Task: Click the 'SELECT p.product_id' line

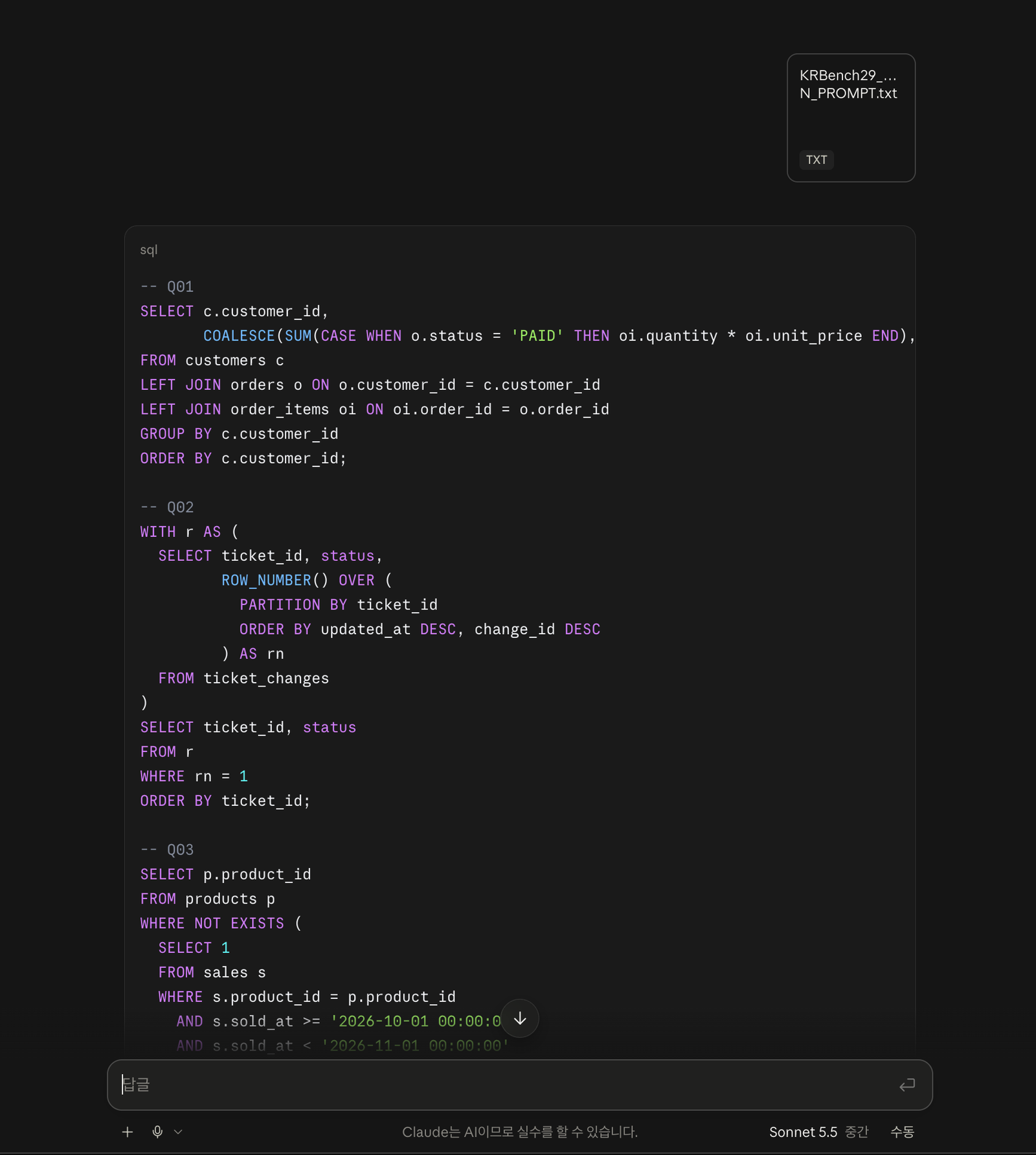Action: [226, 875]
